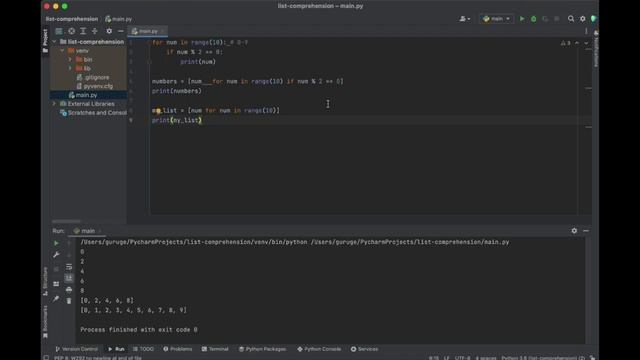Viewport: 640px width, 360px height.
Task: Run the main configuration with green play button
Action: pos(522,19)
